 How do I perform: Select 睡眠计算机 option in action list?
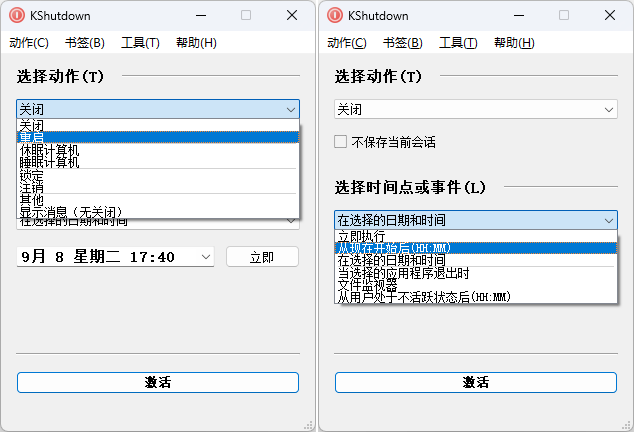point(158,162)
